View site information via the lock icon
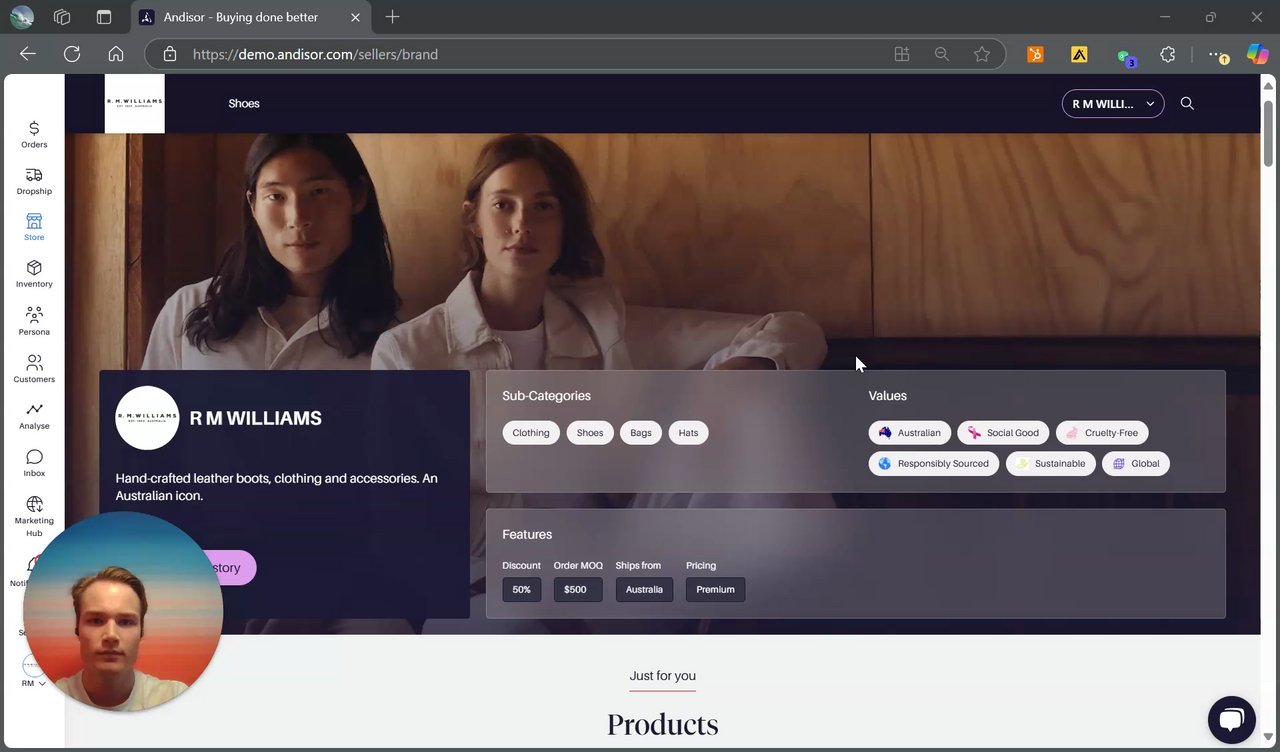The width and height of the screenshot is (1280, 752). pos(170,54)
